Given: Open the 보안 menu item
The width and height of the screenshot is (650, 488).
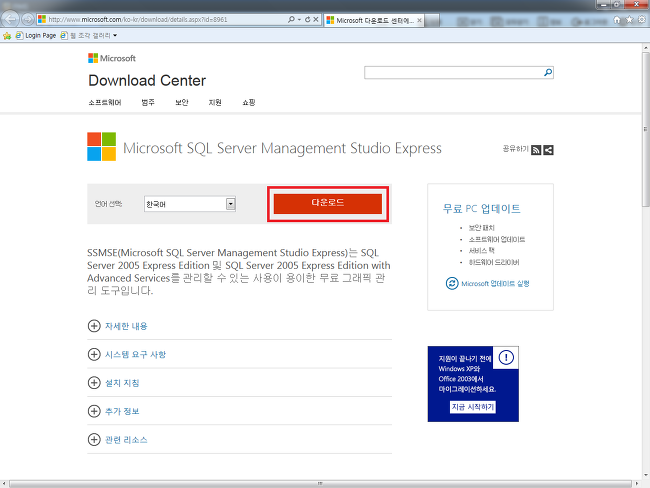Looking at the screenshot, I should coord(182,102).
